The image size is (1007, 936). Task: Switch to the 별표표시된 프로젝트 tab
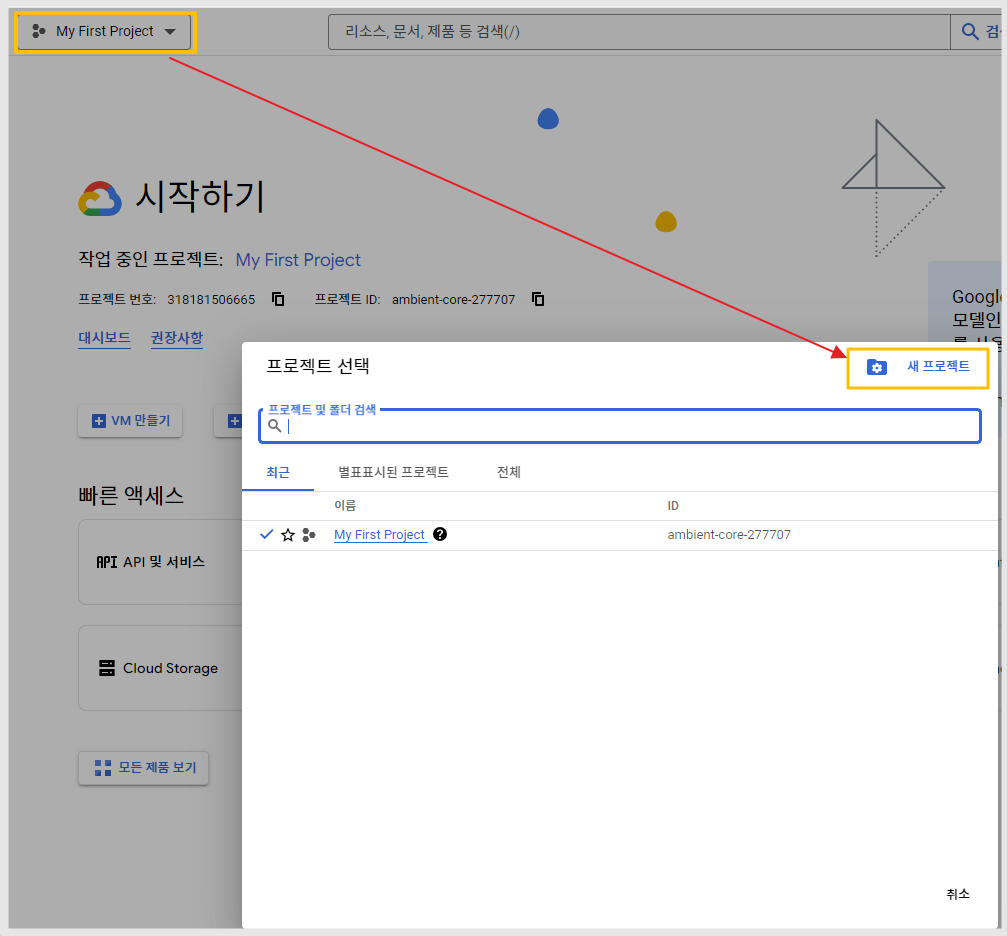coord(393,472)
